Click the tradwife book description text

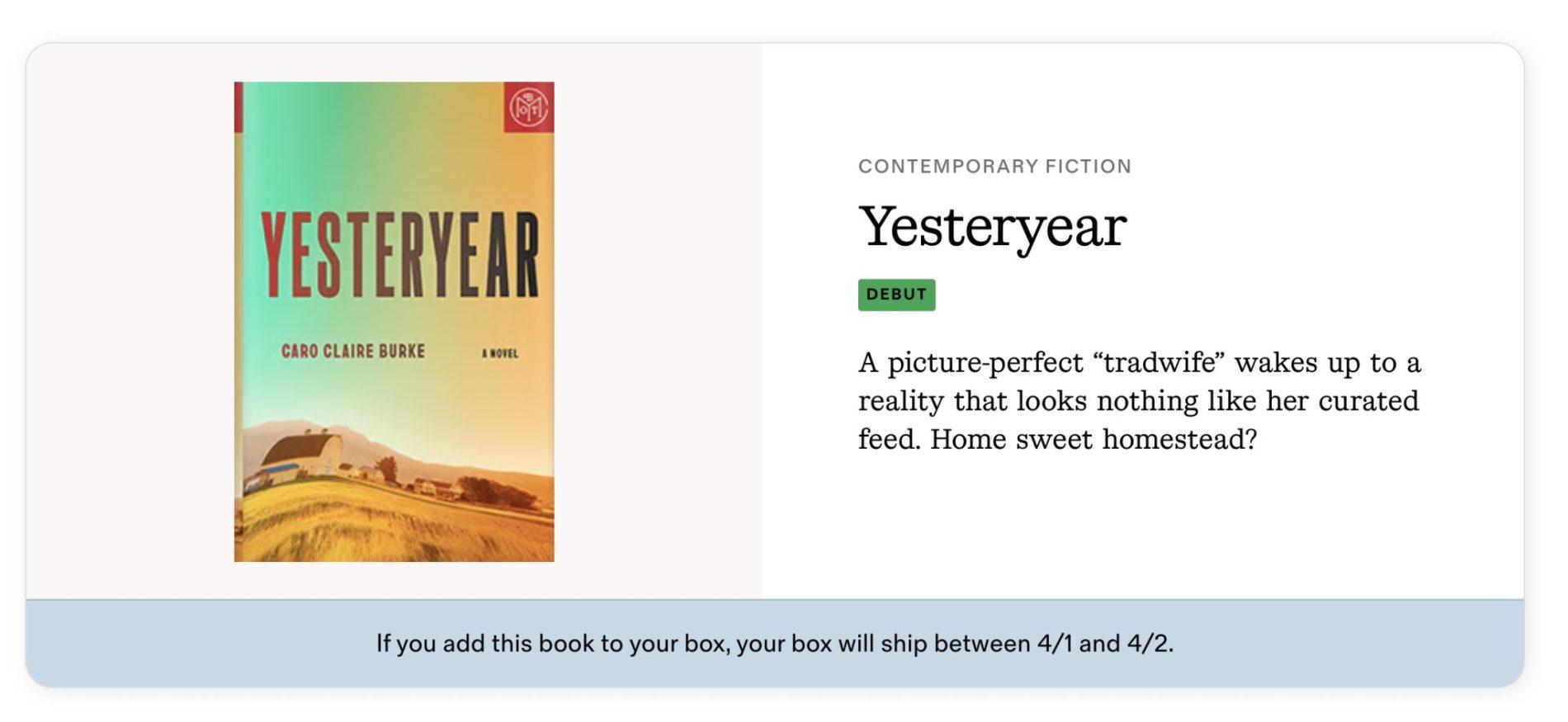tap(1139, 401)
